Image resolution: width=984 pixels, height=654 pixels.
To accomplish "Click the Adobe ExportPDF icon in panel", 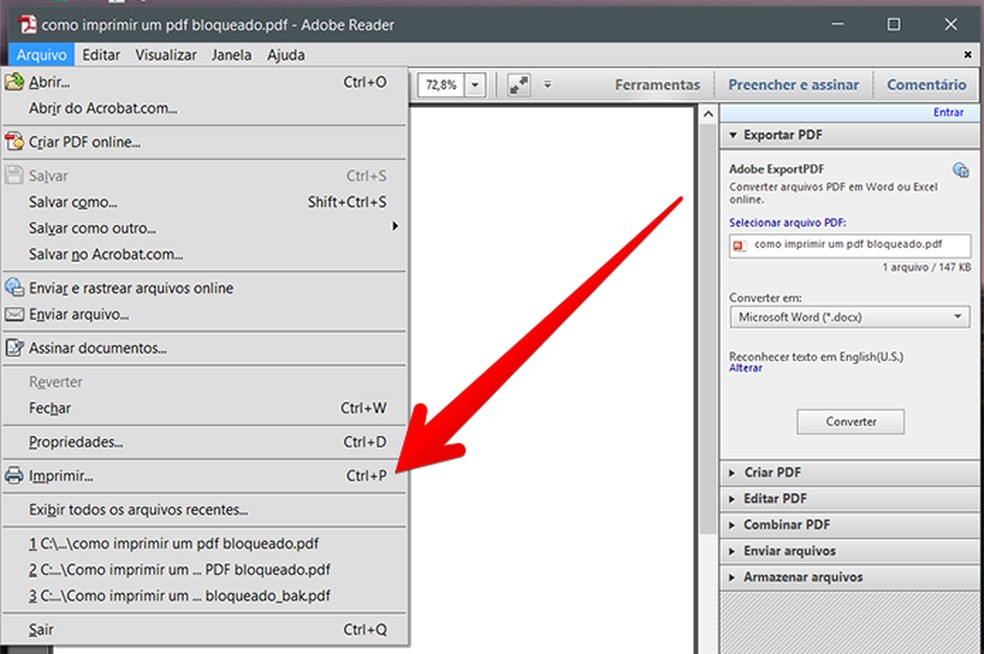I will (x=960, y=170).
